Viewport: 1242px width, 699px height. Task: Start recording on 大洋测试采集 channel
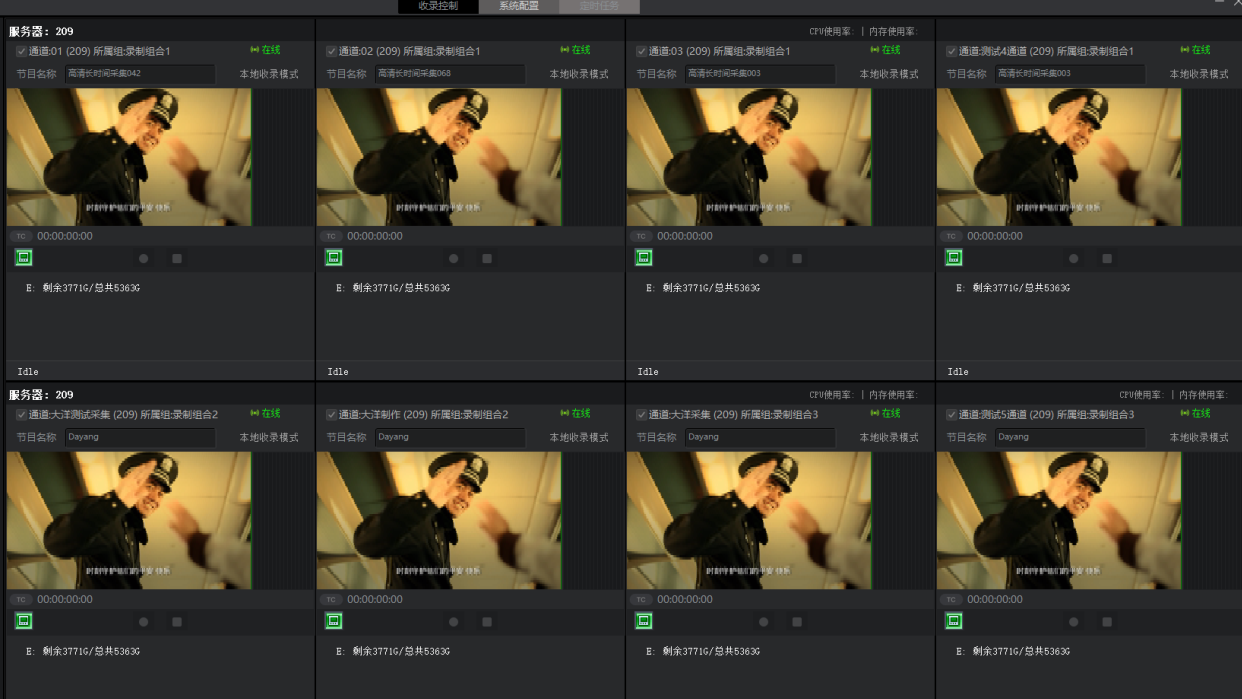[144, 622]
